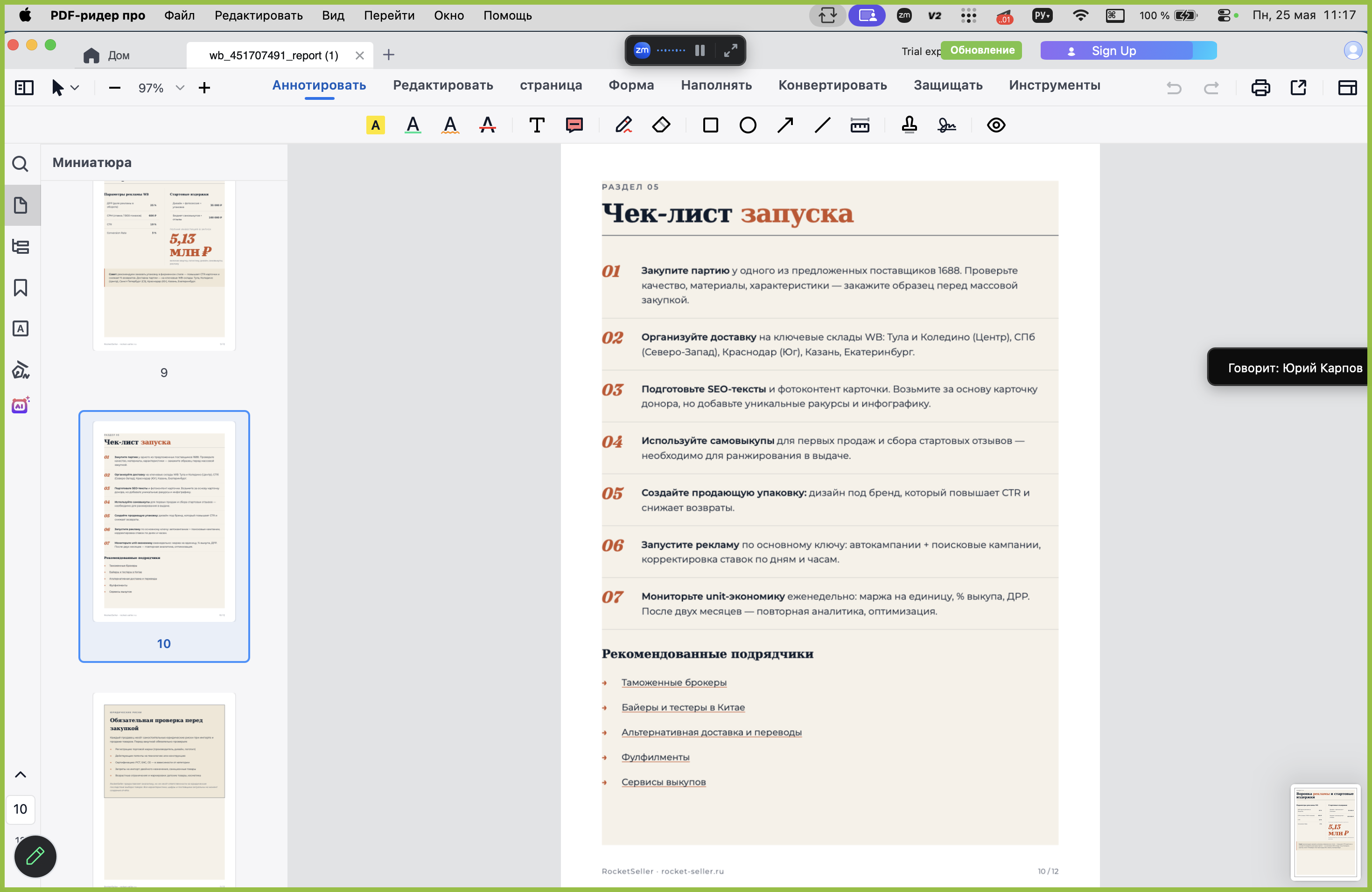Open the outline panel in sidebar
The height and width of the screenshot is (892, 1372).
(21, 247)
